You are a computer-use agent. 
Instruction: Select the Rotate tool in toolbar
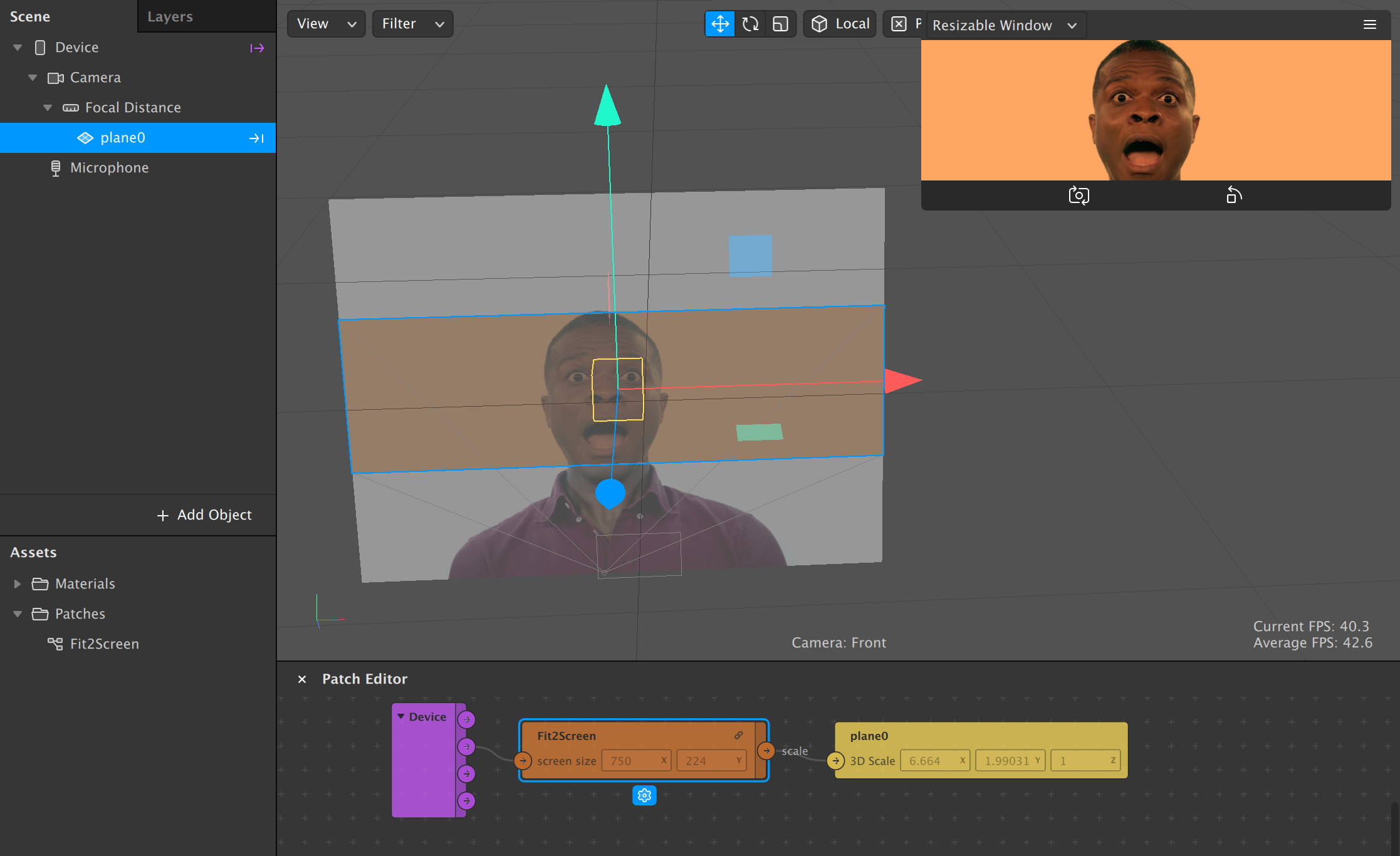coord(750,24)
